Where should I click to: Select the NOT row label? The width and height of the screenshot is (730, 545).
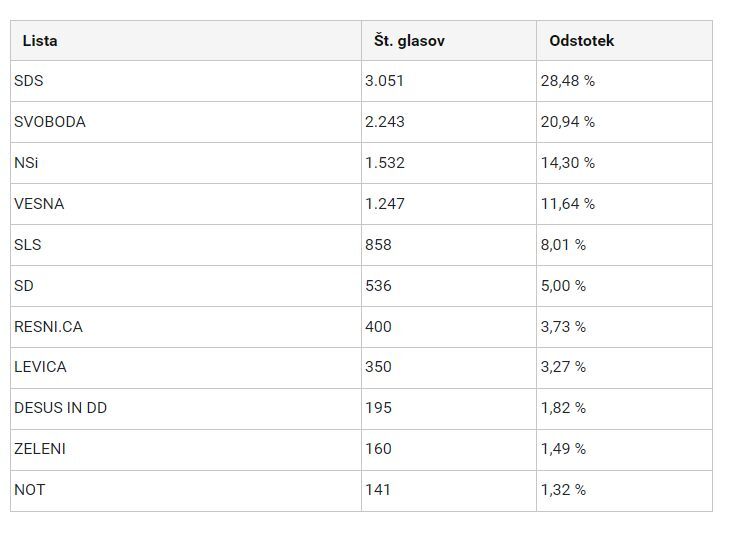click(x=30, y=490)
